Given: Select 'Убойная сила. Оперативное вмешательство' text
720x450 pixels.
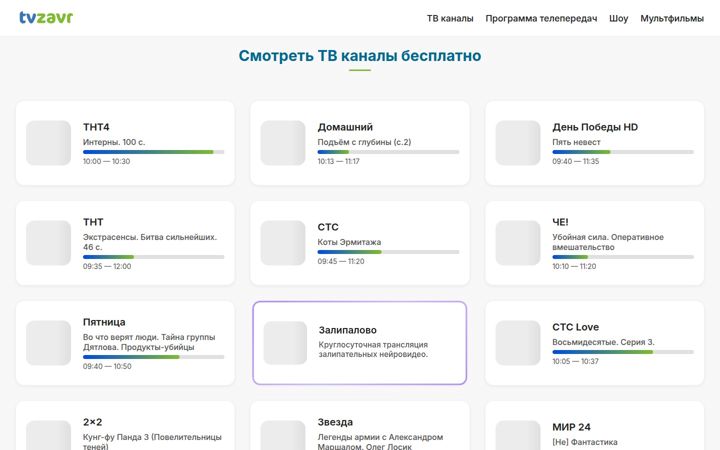Looking at the screenshot, I should tap(608, 242).
